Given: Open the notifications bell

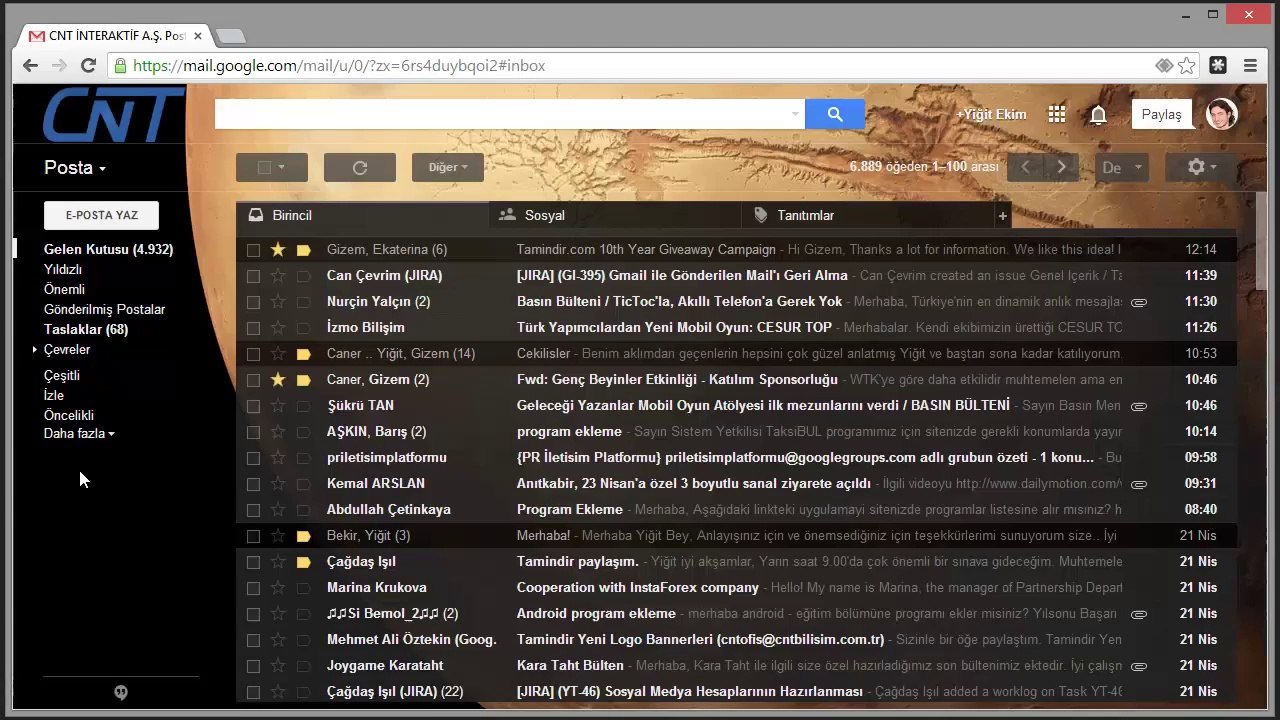Looking at the screenshot, I should (x=1098, y=114).
